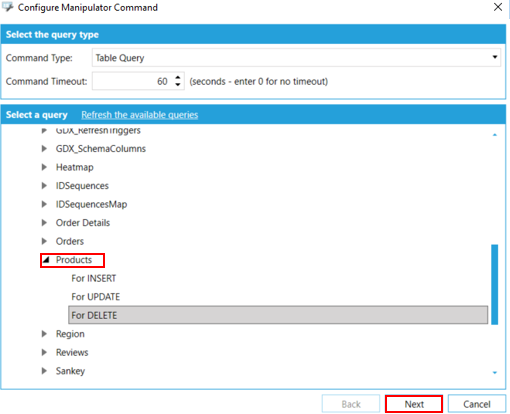This screenshot has width=510, height=414.
Task: Click Refresh the available queries link
Action: (140, 115)
